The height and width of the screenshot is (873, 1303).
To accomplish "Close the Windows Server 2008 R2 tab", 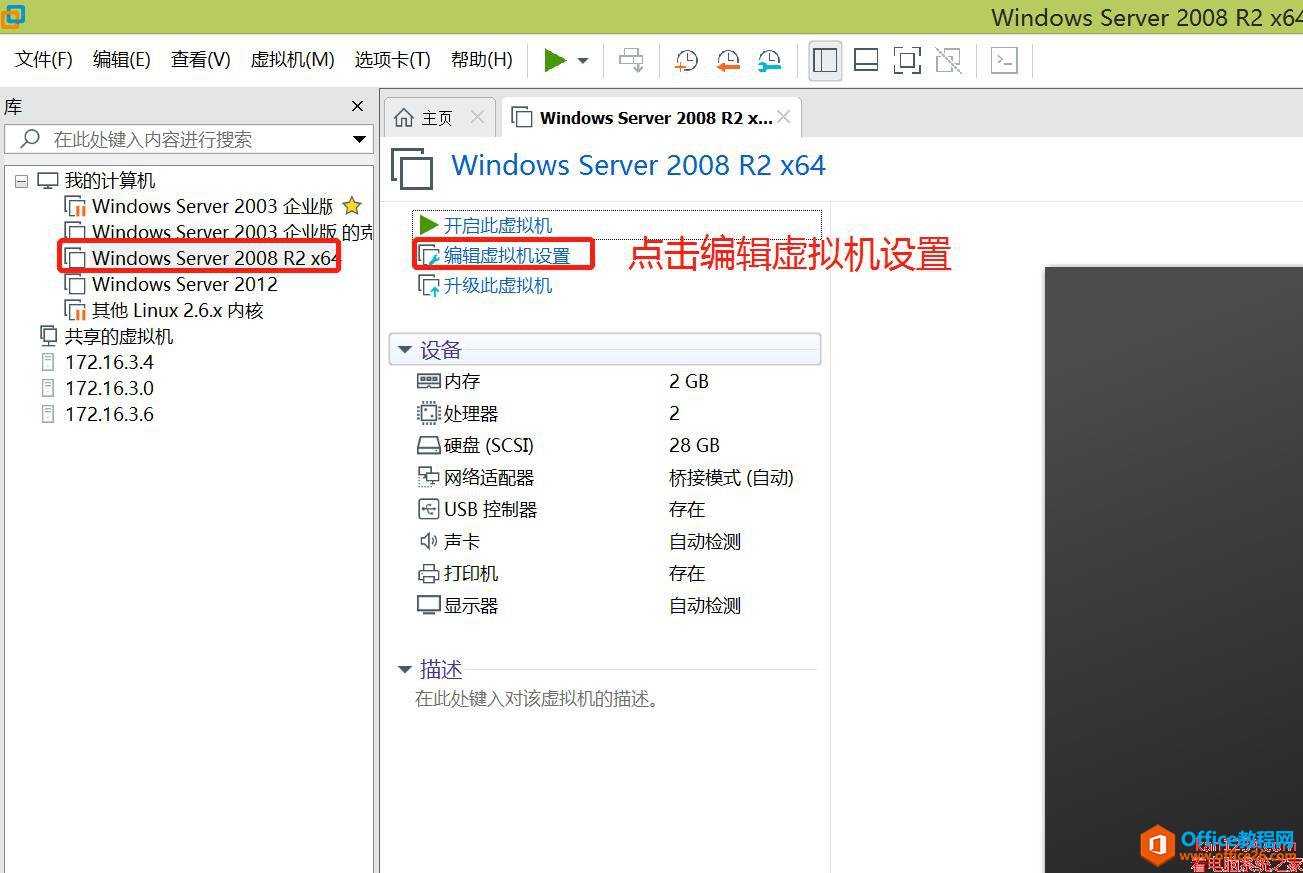I will (784, 117).
